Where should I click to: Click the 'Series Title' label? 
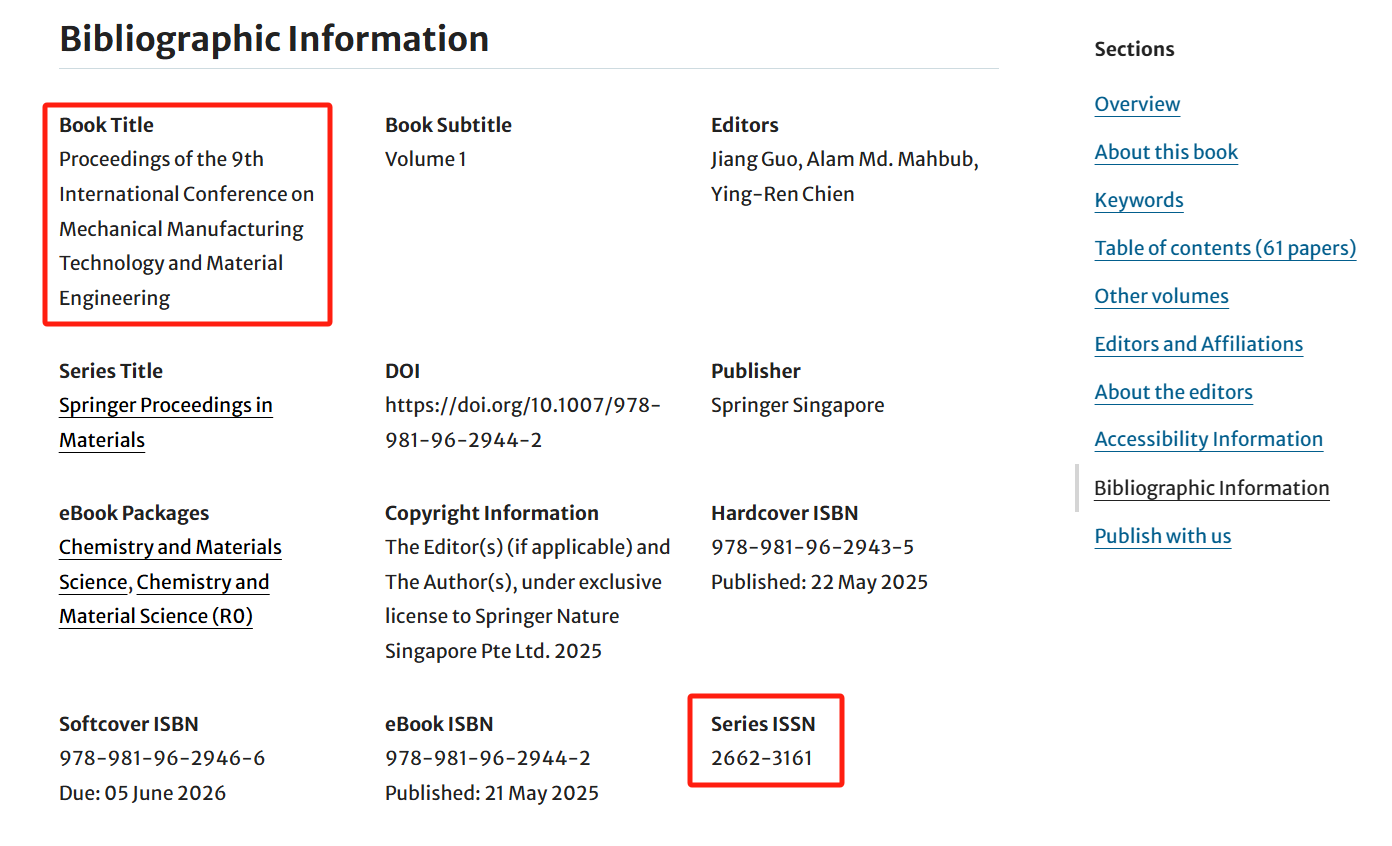pos(111,371)
